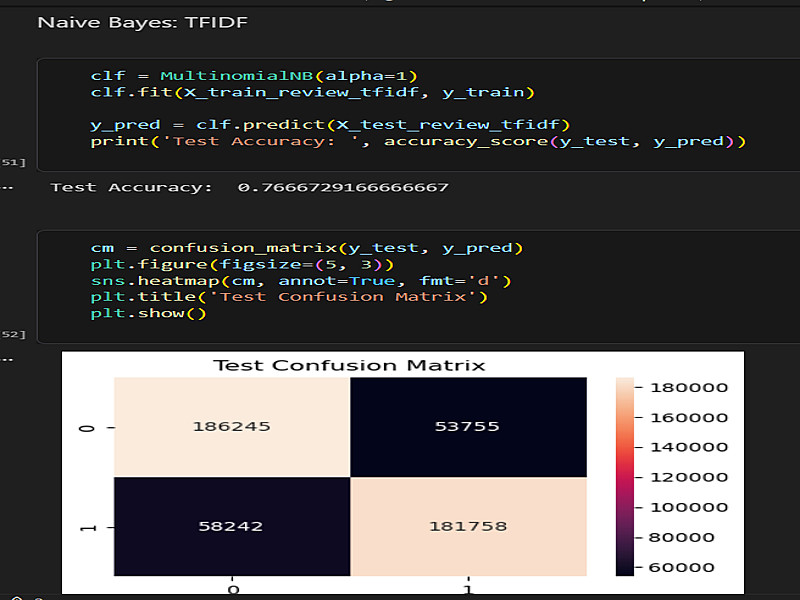Viewport: 800px width, 600px height.
Task: Click the execution count 51 label
Action: click(x=16, y=161)
